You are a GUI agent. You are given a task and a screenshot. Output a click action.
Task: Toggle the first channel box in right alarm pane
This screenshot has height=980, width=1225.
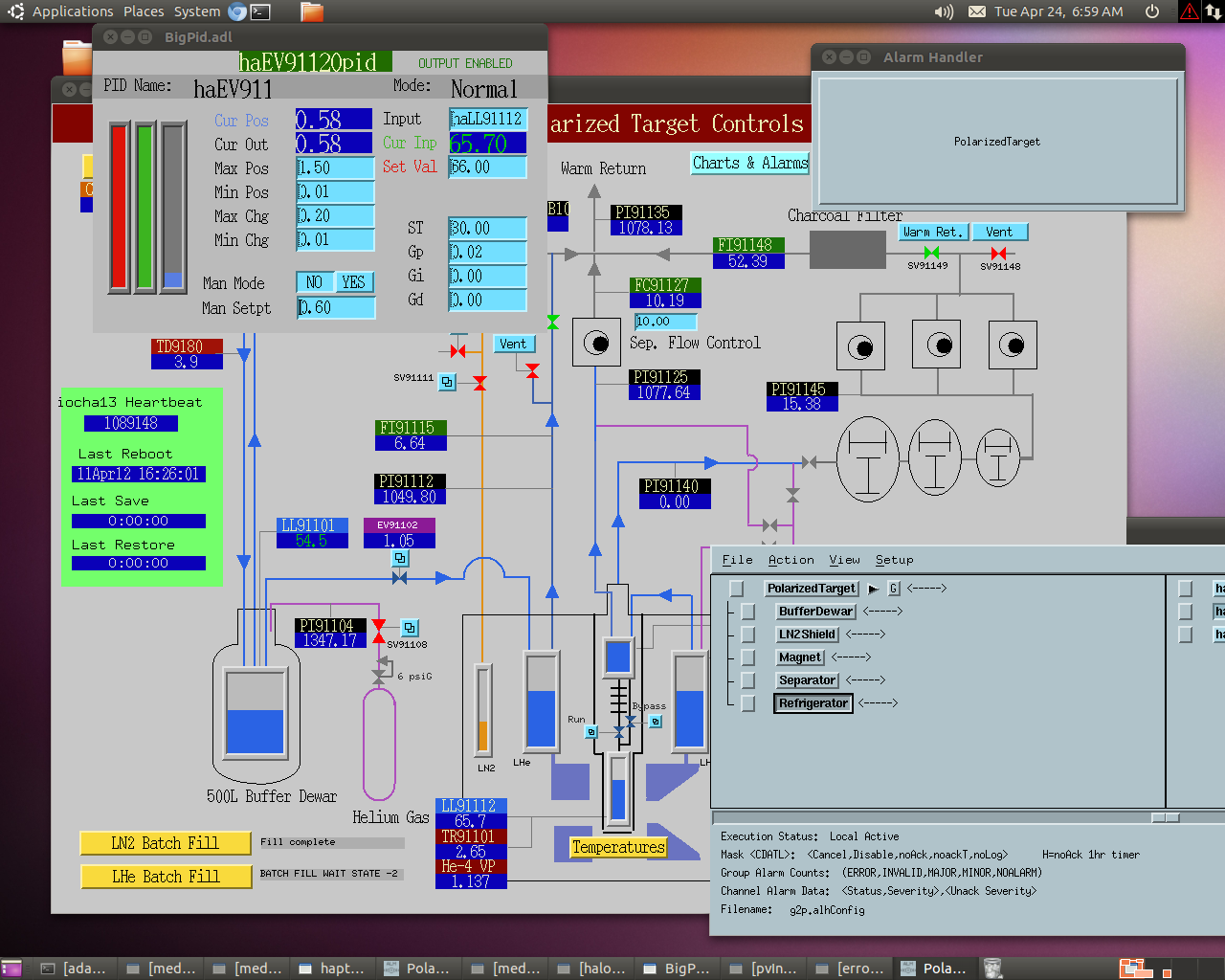click(x=1185, y=589)
